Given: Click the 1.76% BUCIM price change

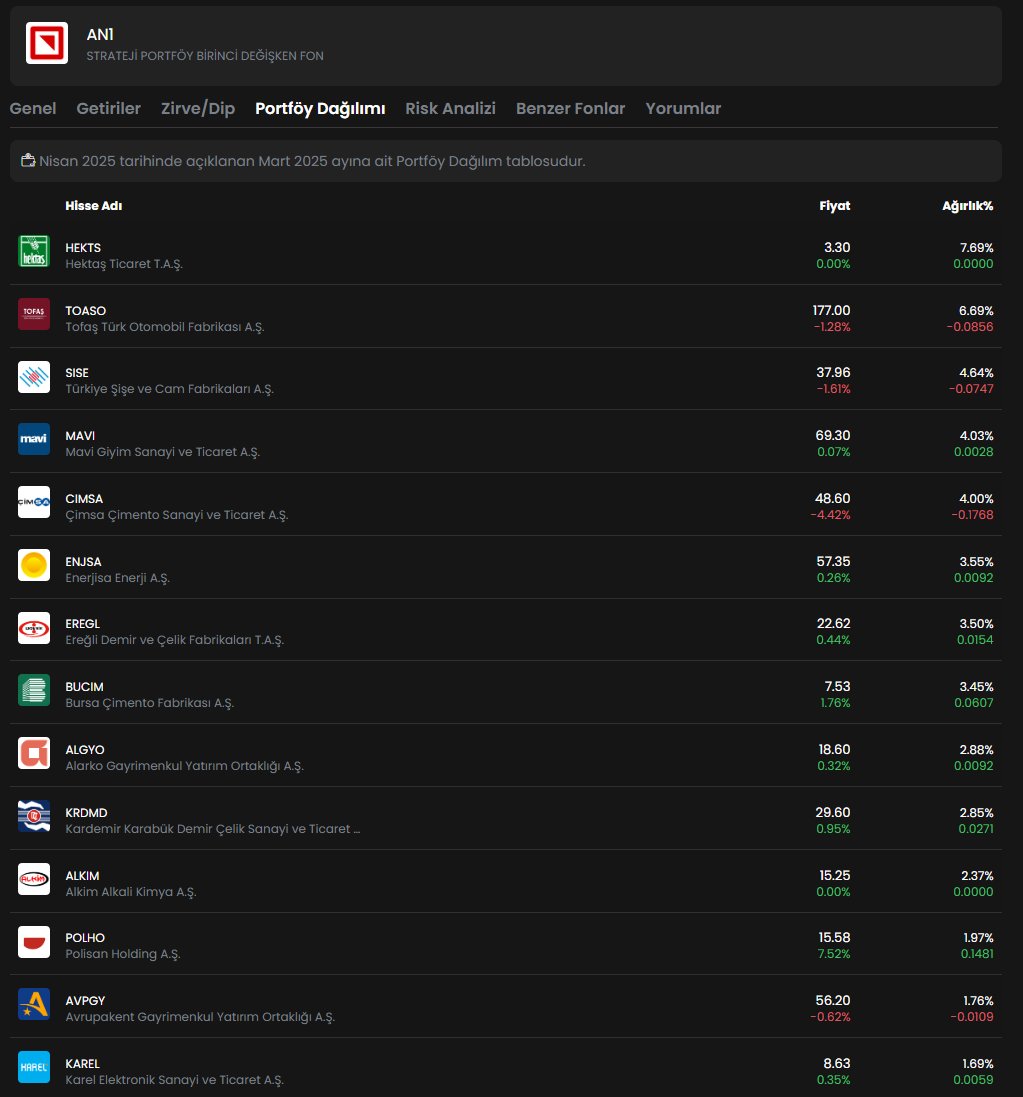Looking at the screenshot, I should point(835,702).
